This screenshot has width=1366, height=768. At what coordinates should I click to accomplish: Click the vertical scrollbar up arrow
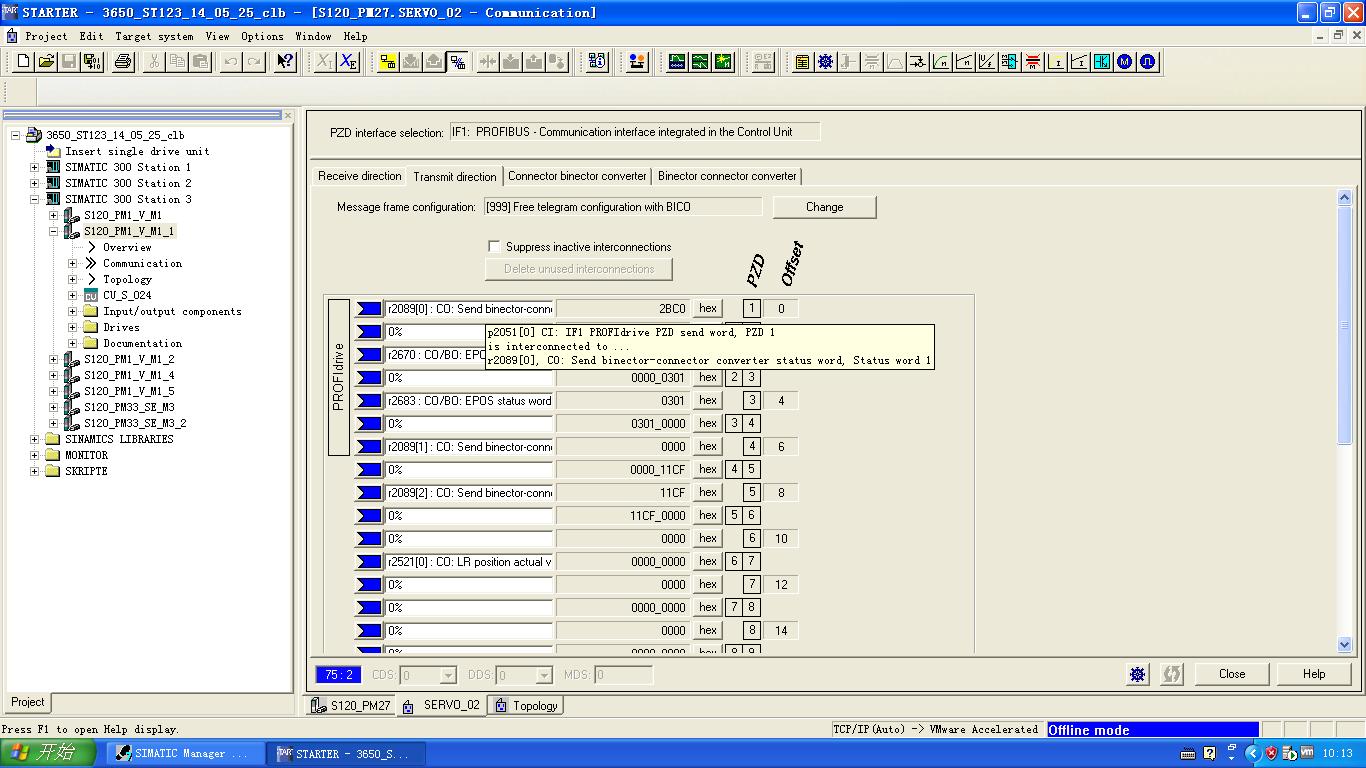click(1345, 198)
